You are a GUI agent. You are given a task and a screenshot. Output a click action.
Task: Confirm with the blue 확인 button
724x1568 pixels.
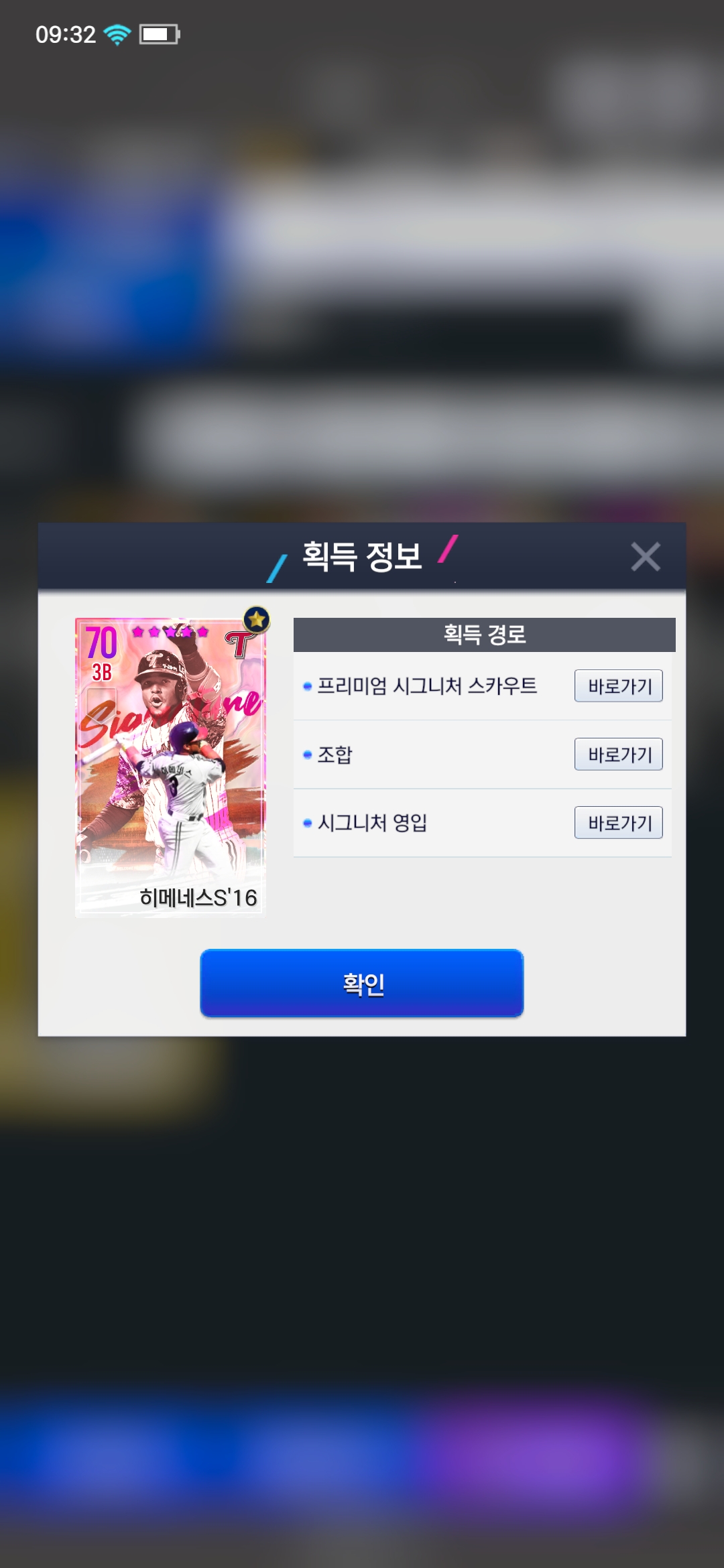(362, 983)
